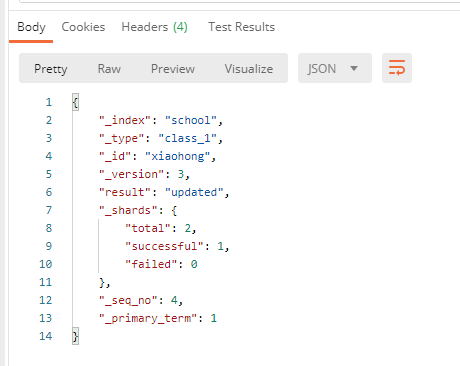The height and width of the screenshot is (366, 460).
Task: Click the opening brace on line 1
Action: click(75, 102)
